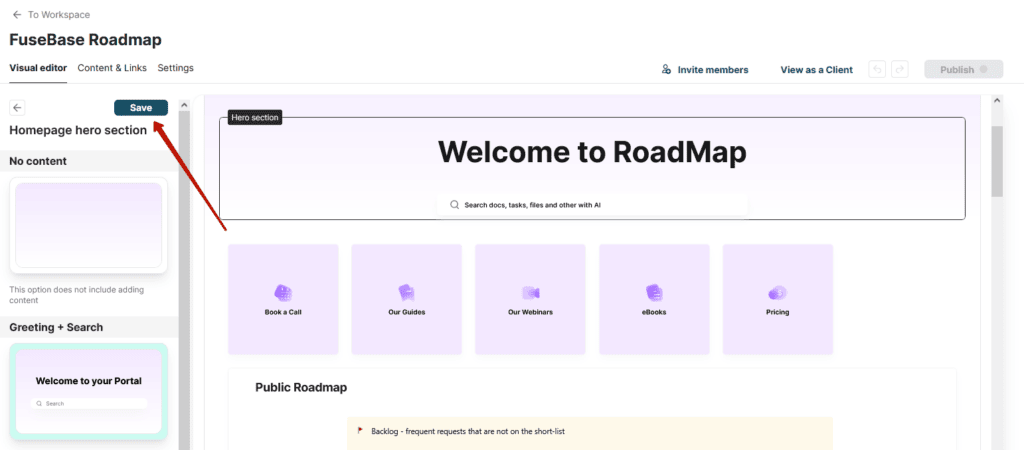The width and height of the screenshot is (1024, 450).
Task: Save the hero section changes
Action: [141, 108]
